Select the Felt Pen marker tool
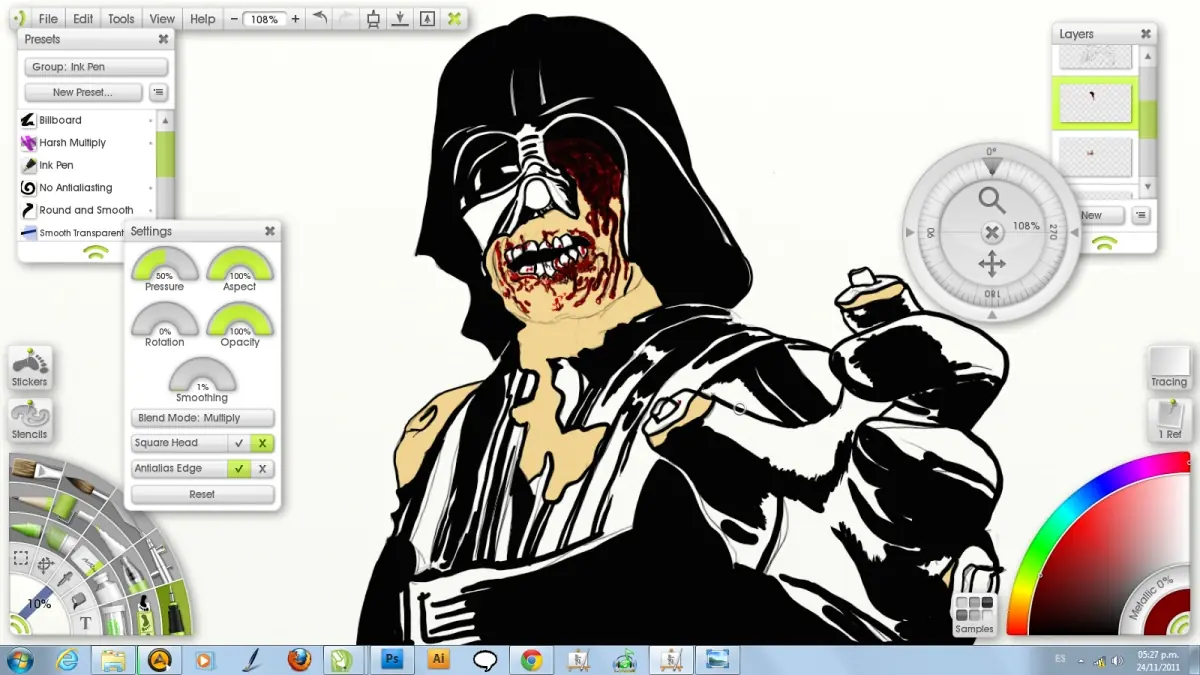Viewport: 1200px width, 675px height. coord(110,540)
